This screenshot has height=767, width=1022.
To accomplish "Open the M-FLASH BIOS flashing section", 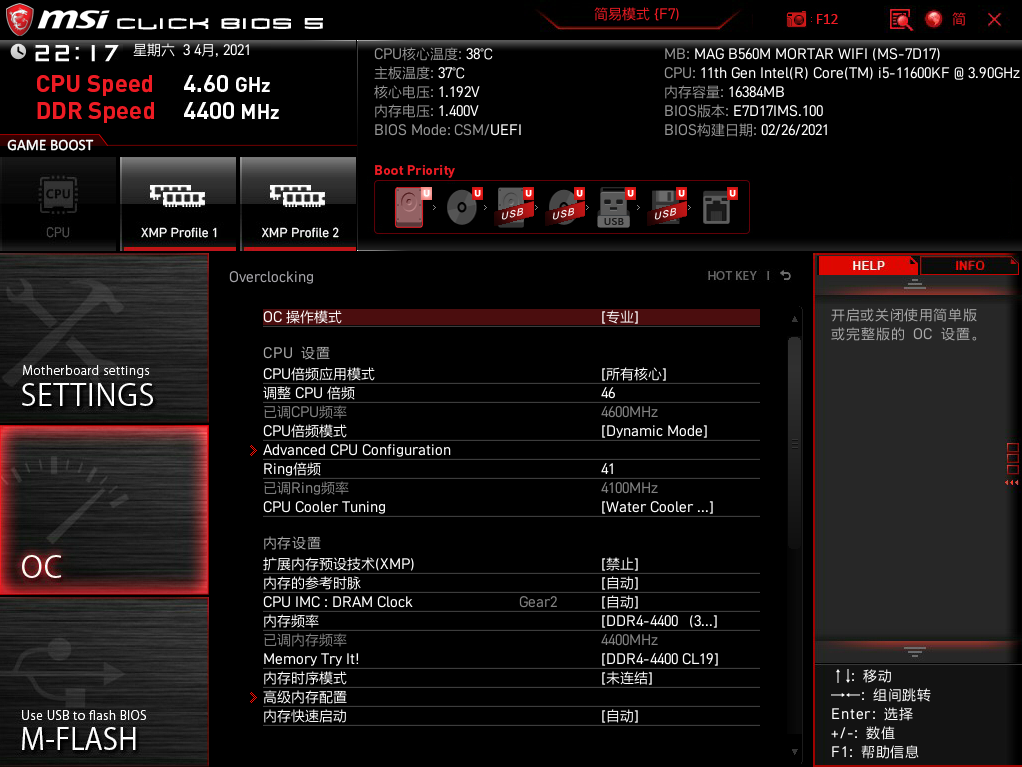I will (x=104, y=682).
